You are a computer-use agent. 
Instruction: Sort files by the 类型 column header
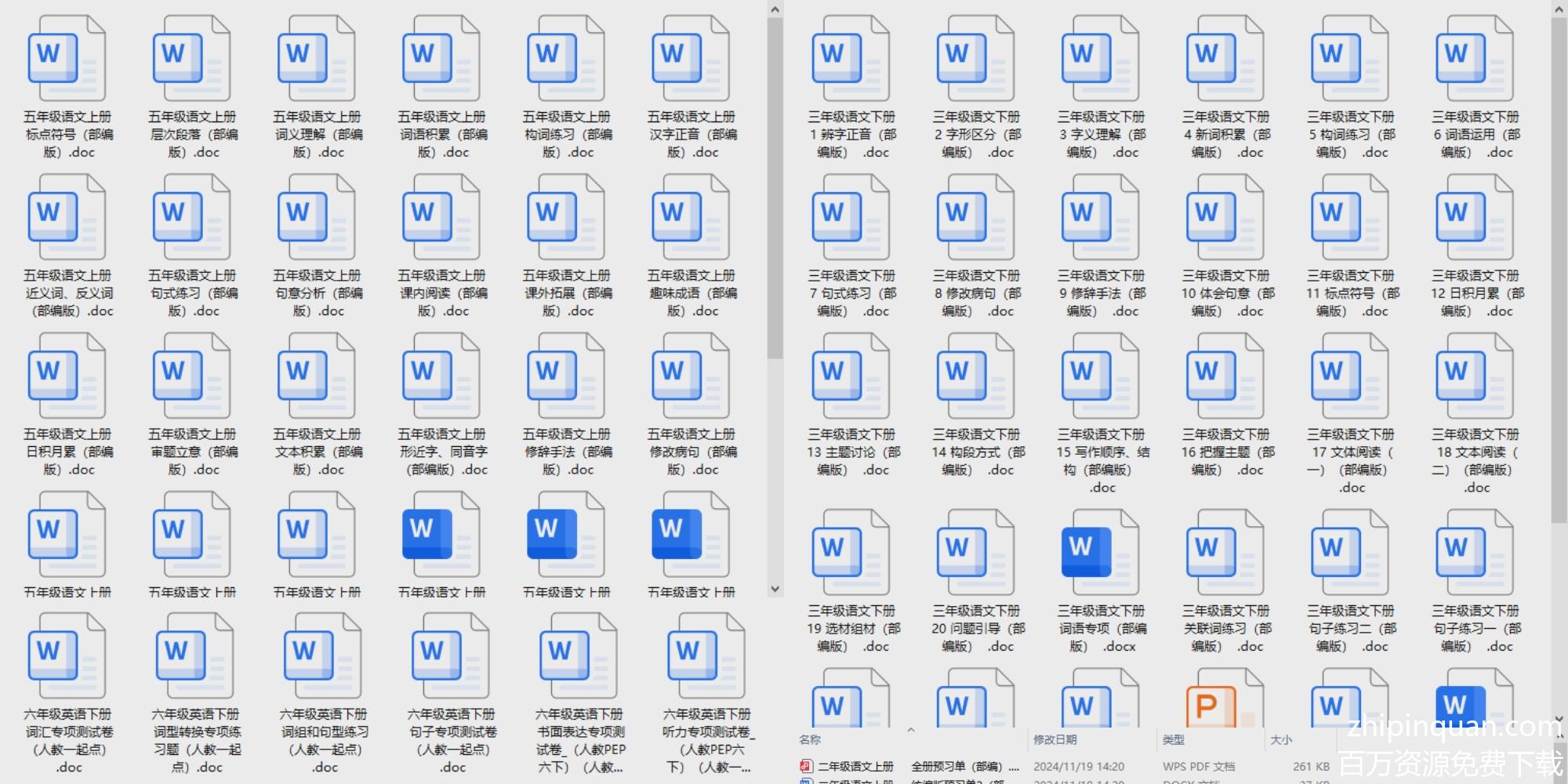point(1174,739)
